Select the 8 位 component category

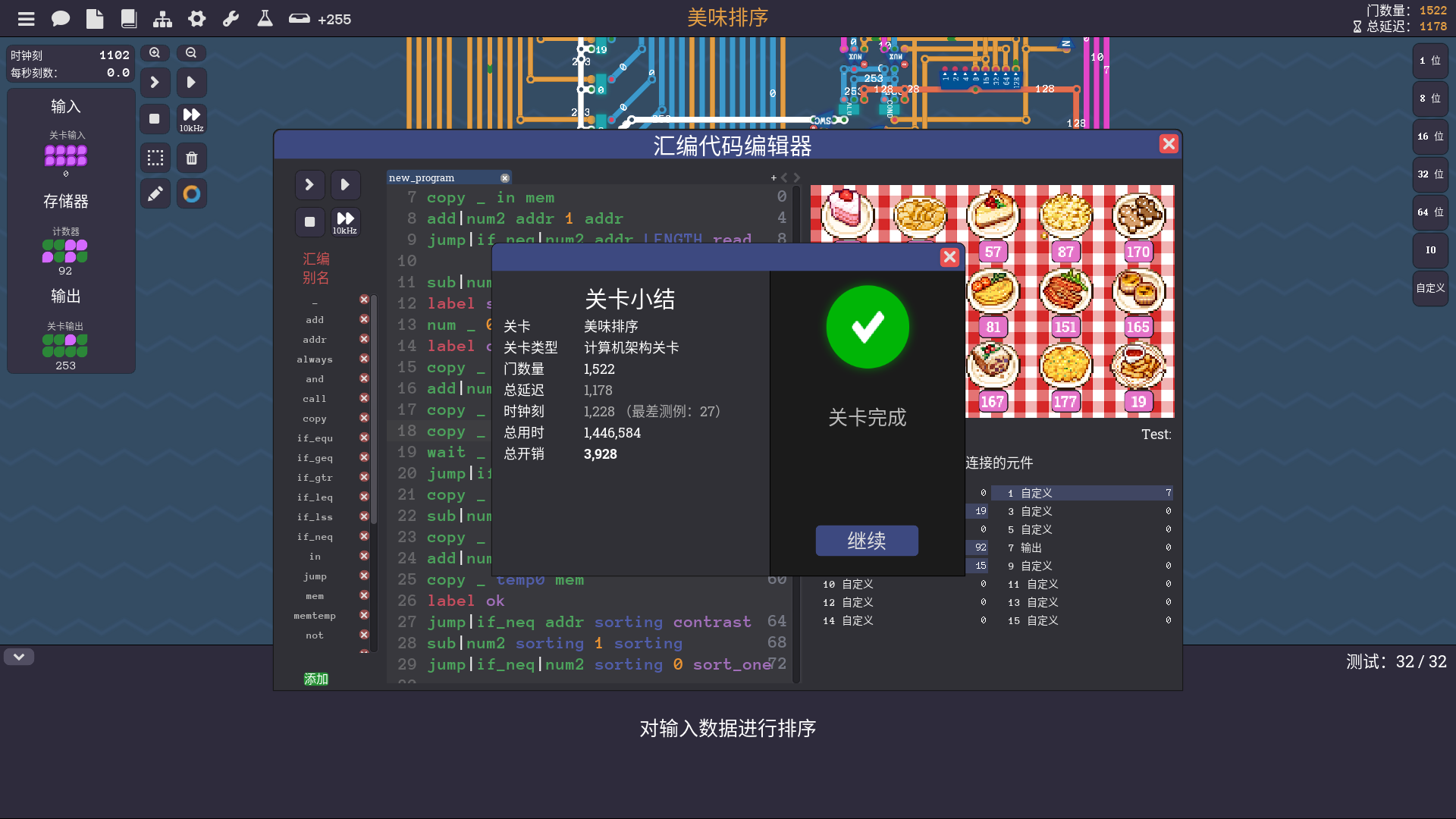(1430, 99)
